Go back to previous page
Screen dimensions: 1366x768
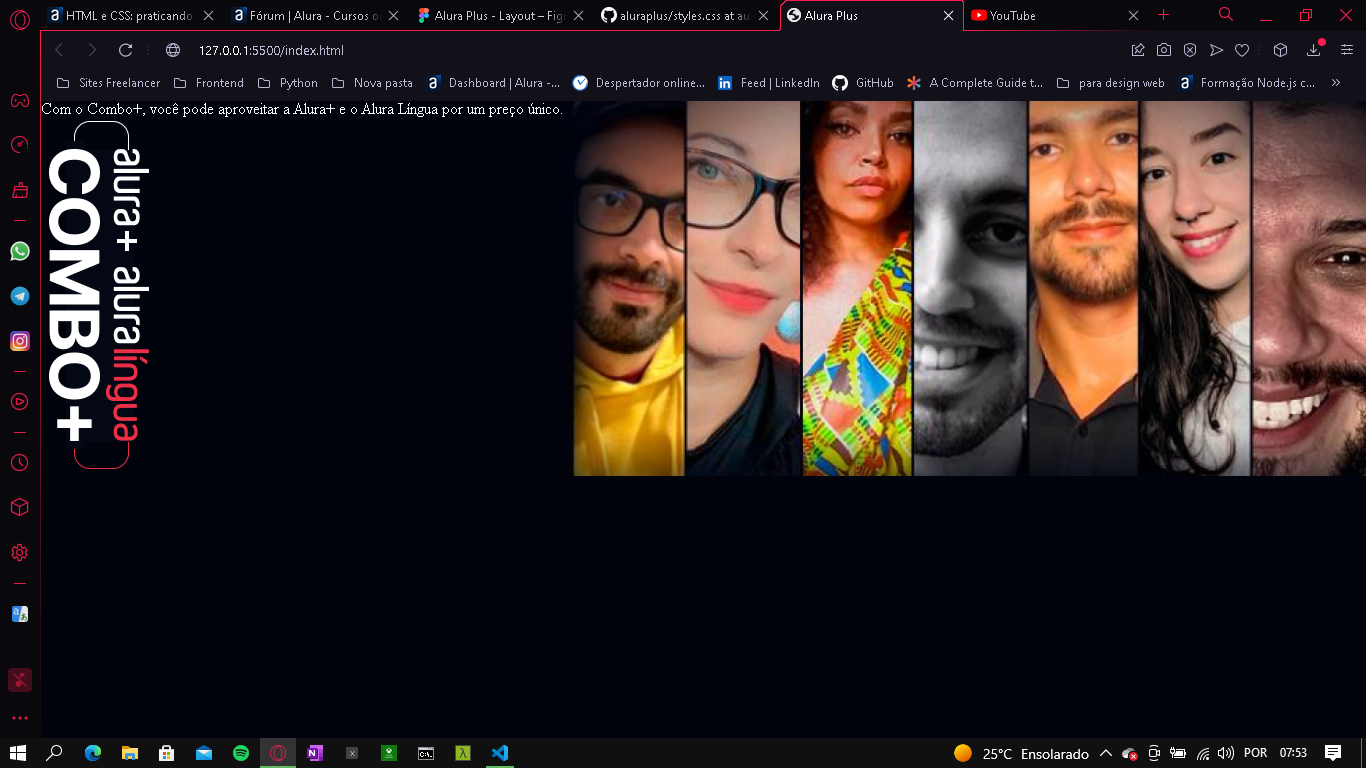pos(59,50)
